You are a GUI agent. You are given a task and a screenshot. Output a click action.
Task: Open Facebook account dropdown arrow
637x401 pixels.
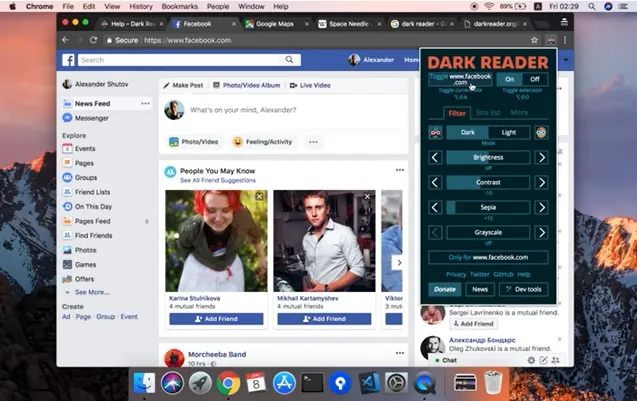(566, 60)
